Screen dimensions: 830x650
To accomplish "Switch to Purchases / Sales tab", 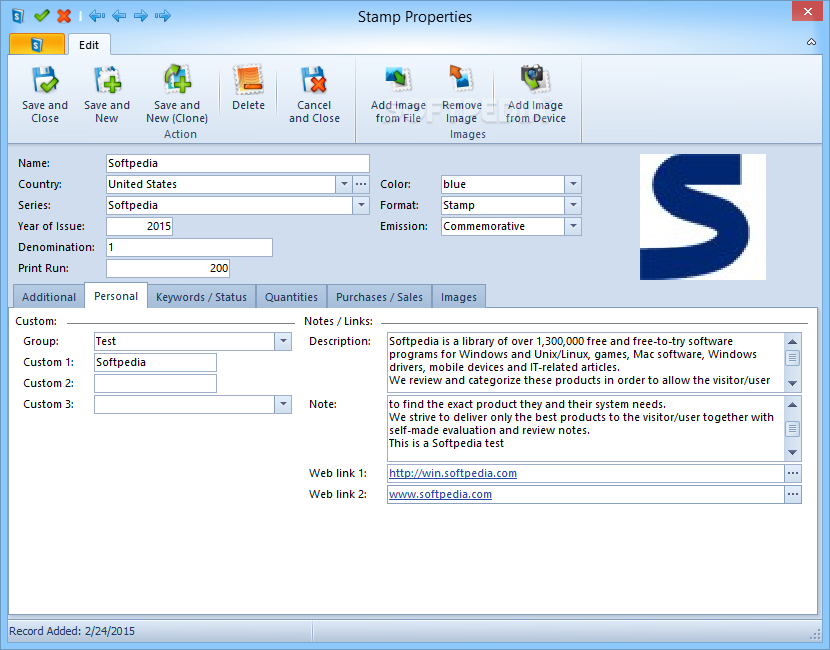I will coord(380,297).
